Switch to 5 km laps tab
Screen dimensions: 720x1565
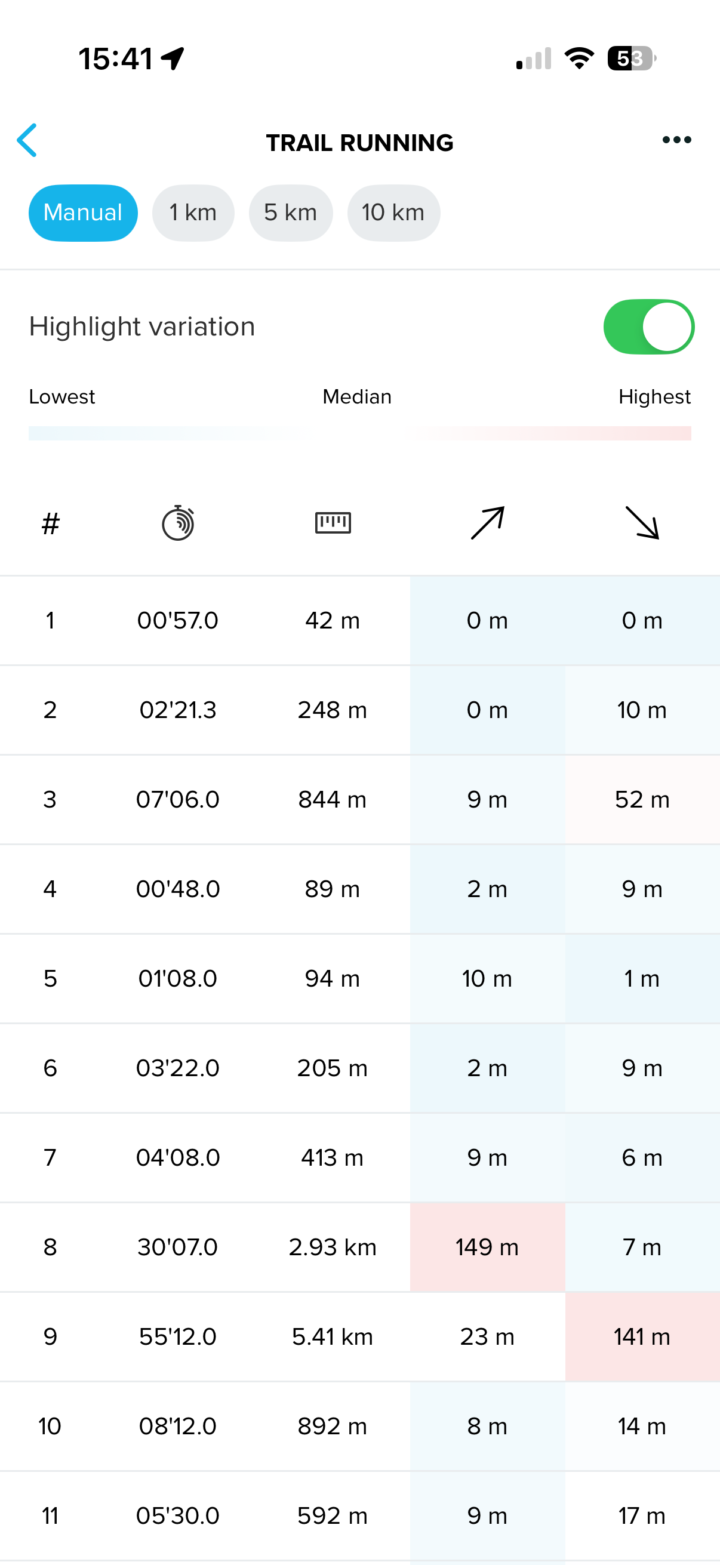pyautogui.click(x=291, y=213)
